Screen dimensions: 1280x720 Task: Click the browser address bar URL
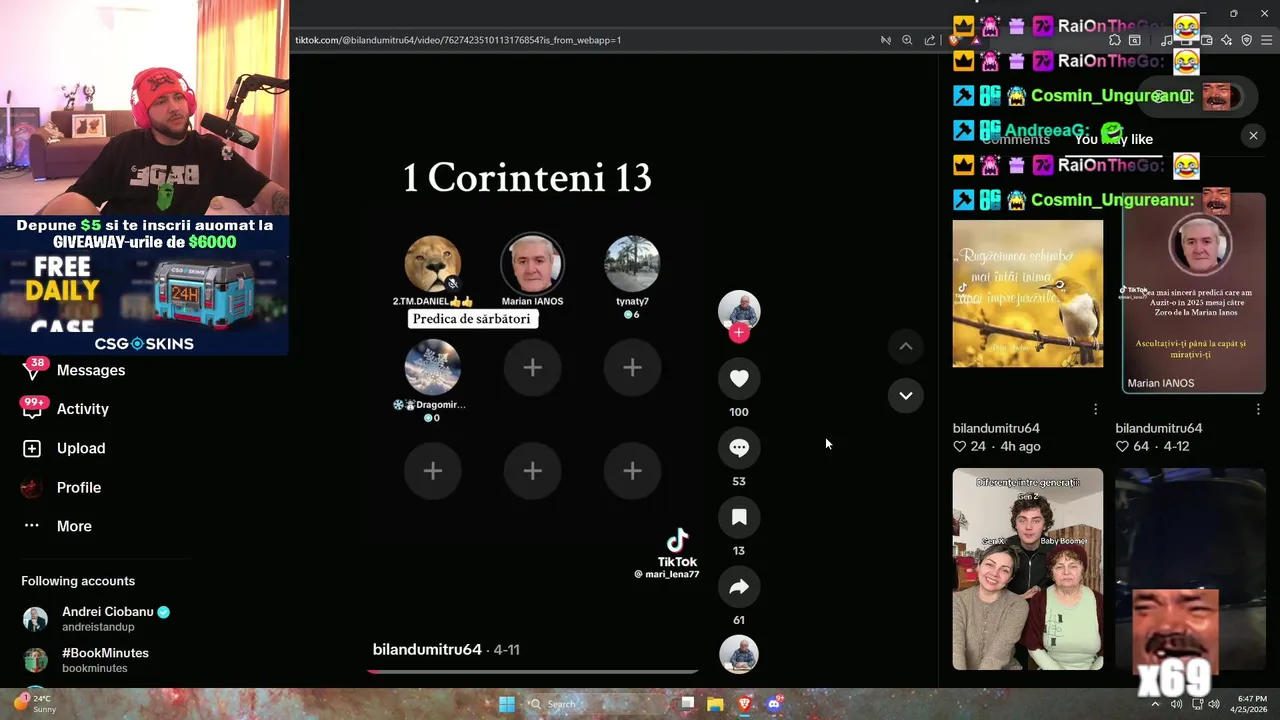pos(458,40)
